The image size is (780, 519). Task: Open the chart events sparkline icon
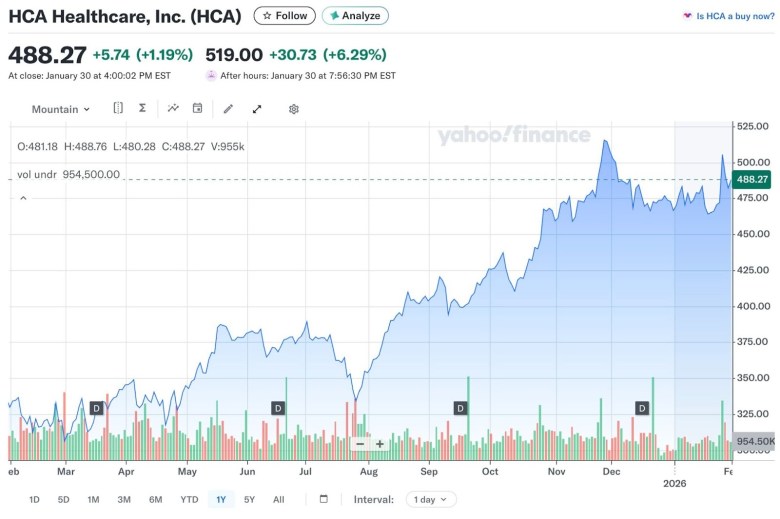pyautogui.click(x=173, y=108)
